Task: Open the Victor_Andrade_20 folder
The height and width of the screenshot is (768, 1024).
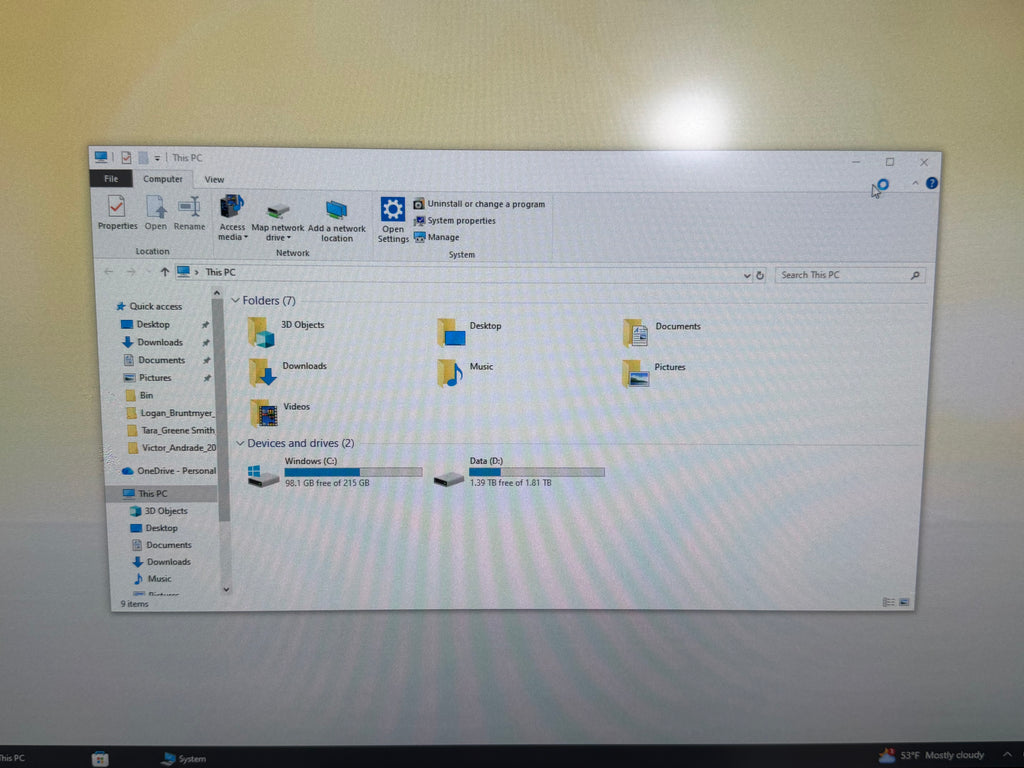Action: (x=171, y=448)
